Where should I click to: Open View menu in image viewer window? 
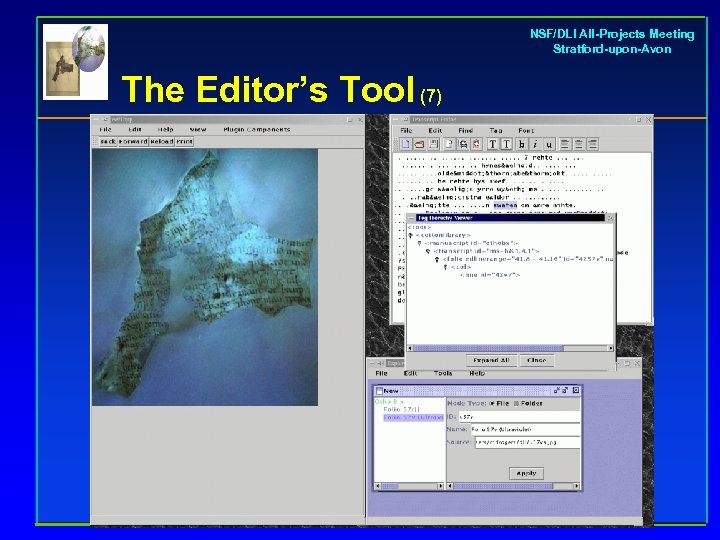(198, 129)
